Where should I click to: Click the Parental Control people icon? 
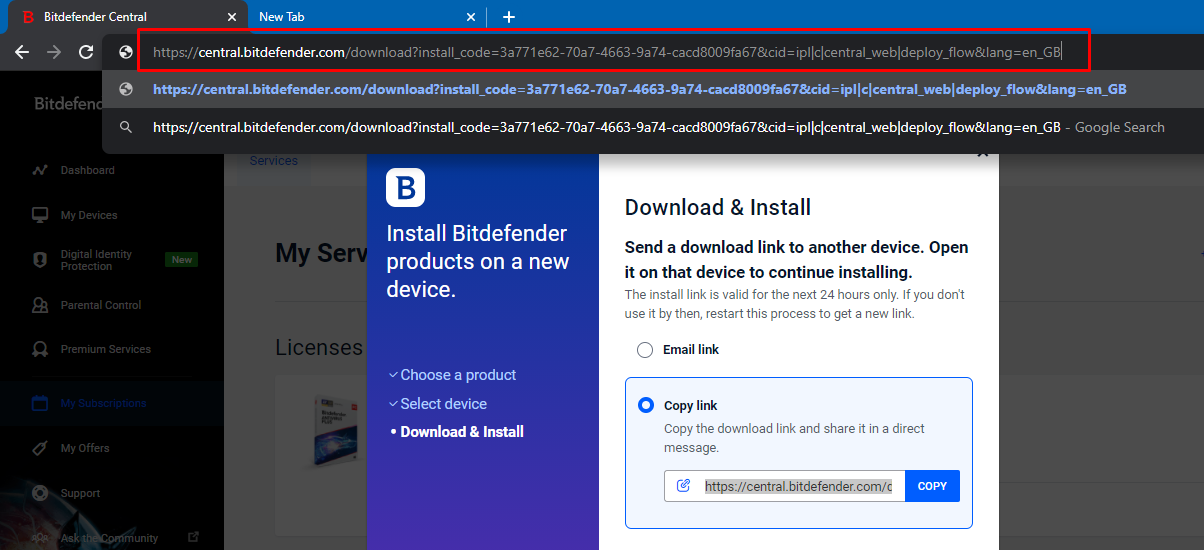[x=40, y=305]
